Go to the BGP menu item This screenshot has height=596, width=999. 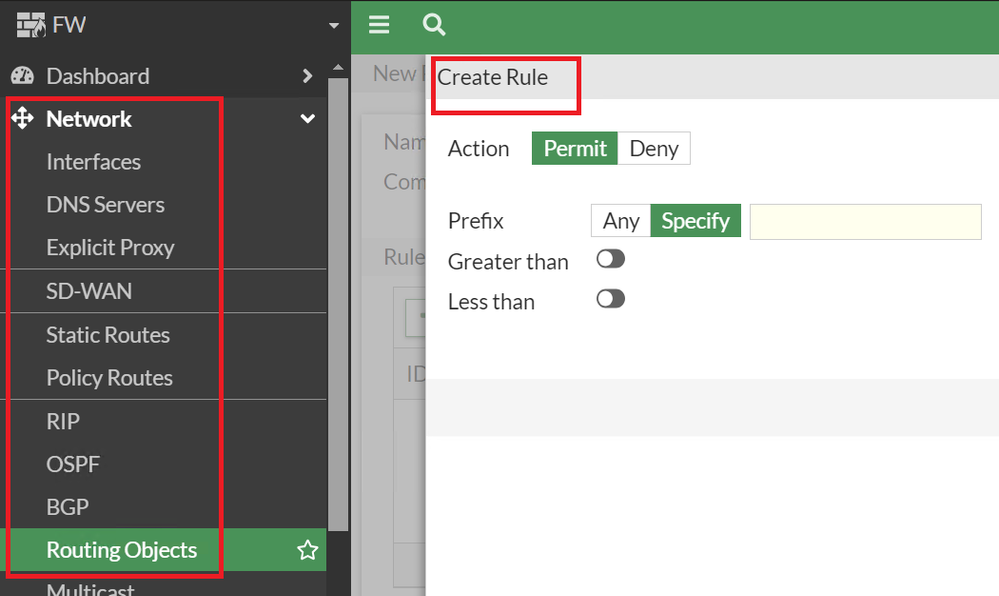(x=67, y=507)
